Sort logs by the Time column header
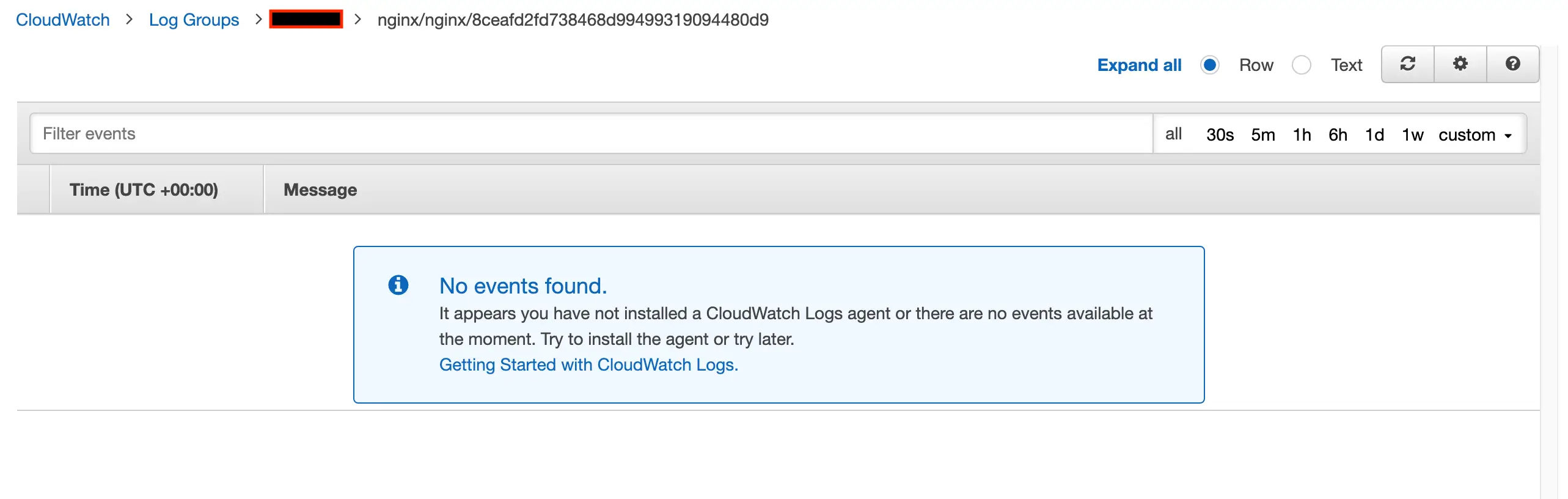This screenshot has height=499, width=1568. point(144,190)
